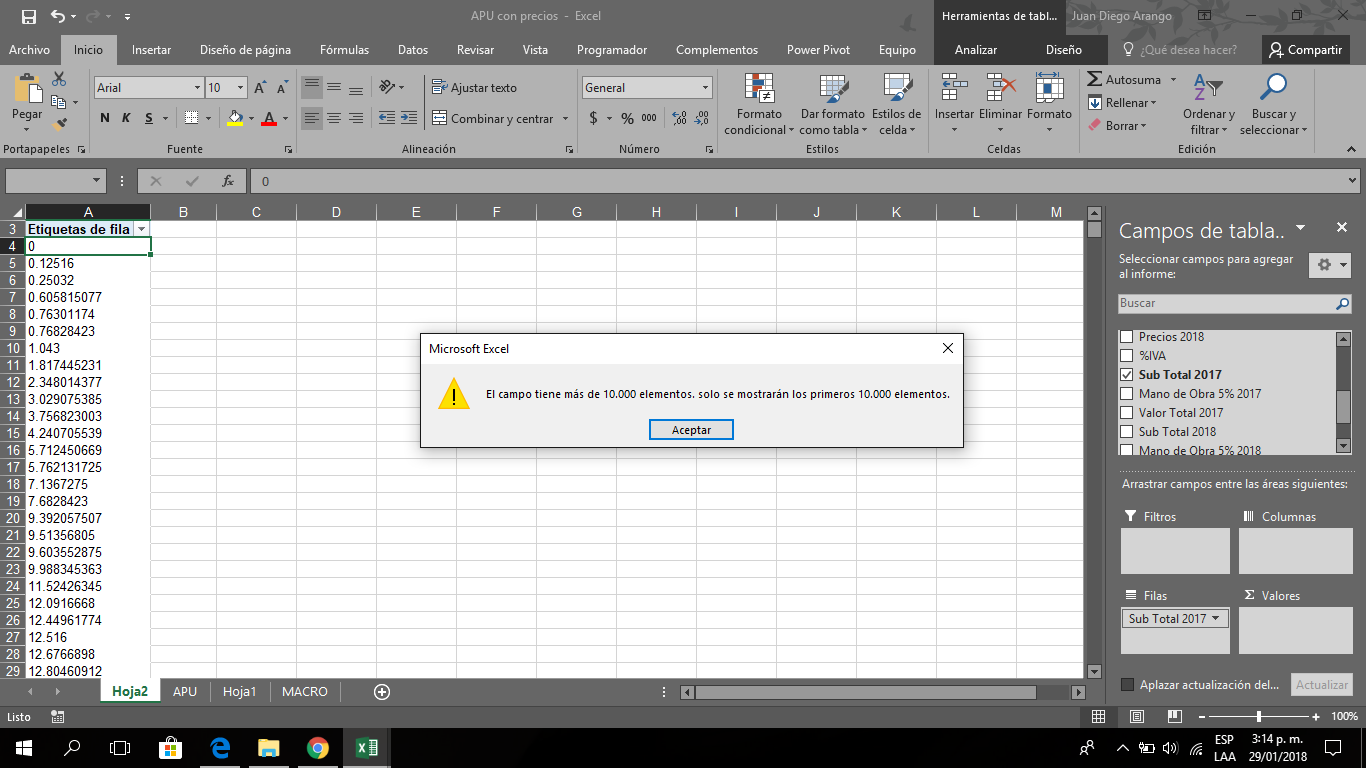Toggle underline S formatting button
The width and height of the screenshot is (1366, 768).
tap(150, 118)
